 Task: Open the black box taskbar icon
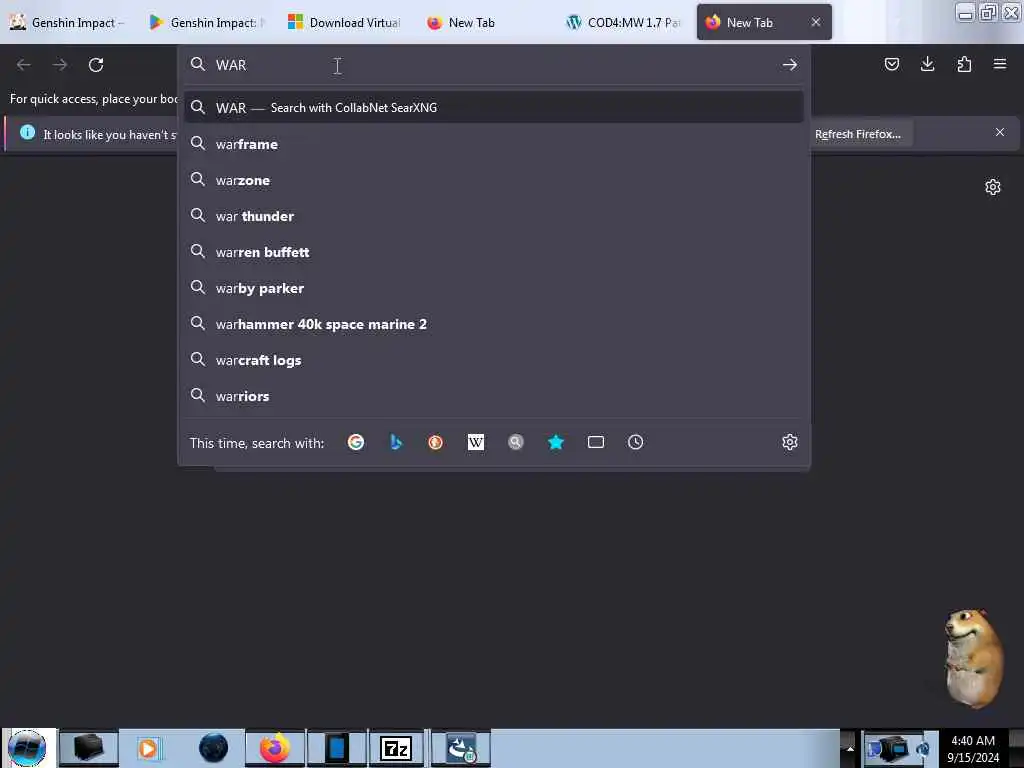(x=89, y=748)
